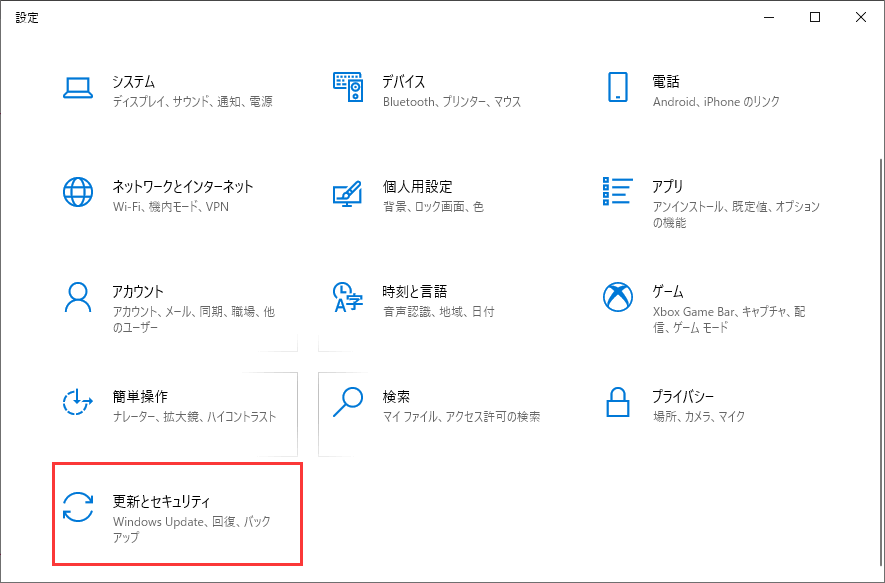Click the 簡単操作 dotted clock icon
Screen dimensions: 885x583
click(78, 402)
